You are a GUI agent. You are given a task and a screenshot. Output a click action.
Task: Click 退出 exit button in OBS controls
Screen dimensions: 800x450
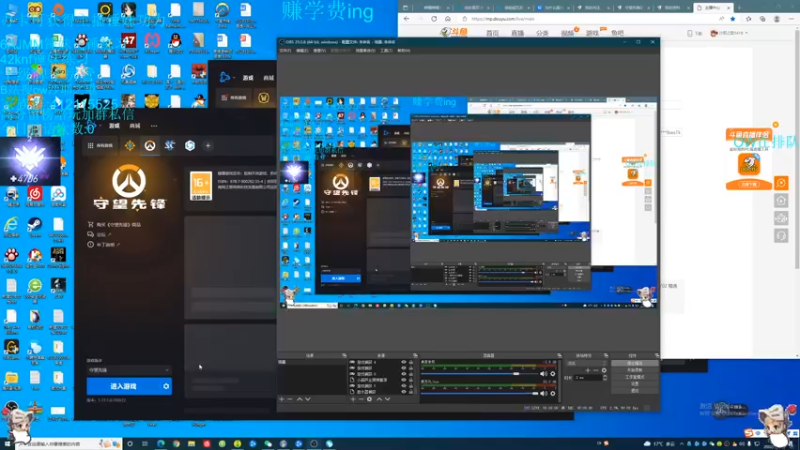tap(635, 390)
